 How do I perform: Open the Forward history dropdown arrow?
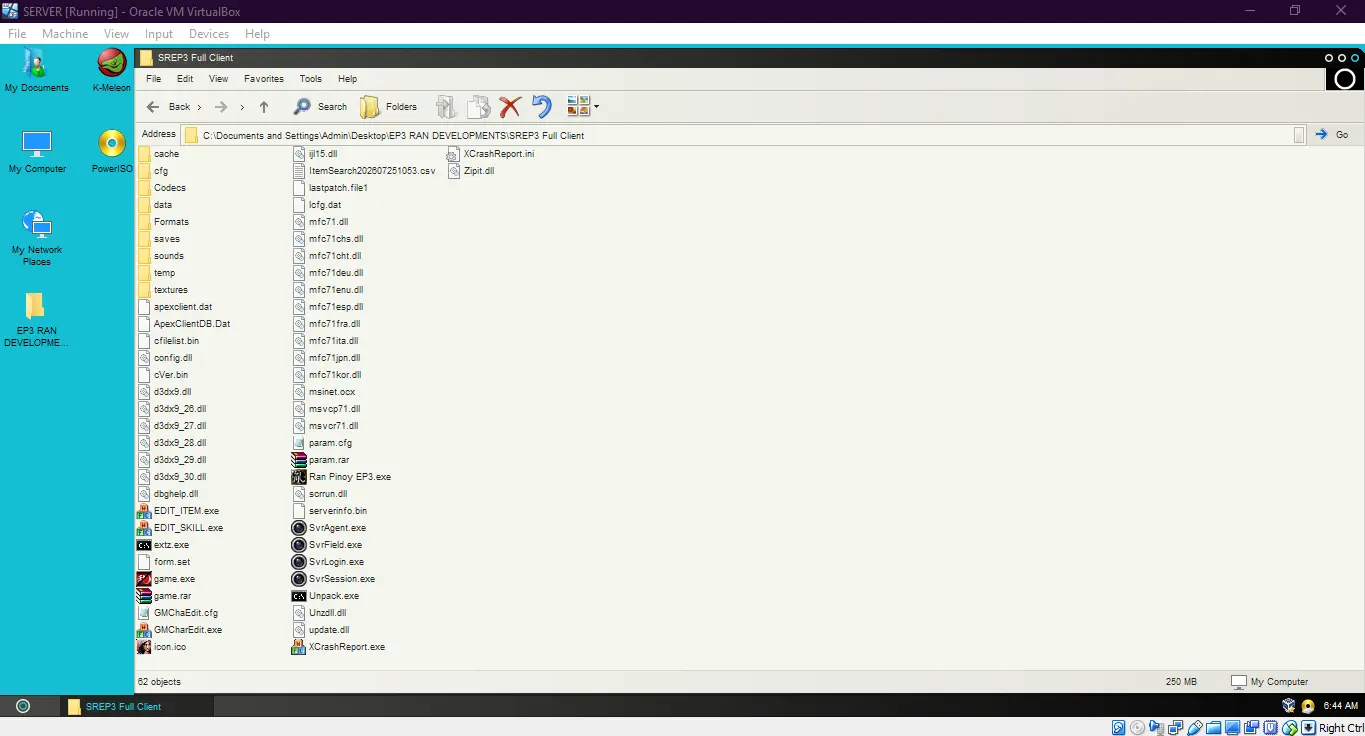(x=241, y=107)
